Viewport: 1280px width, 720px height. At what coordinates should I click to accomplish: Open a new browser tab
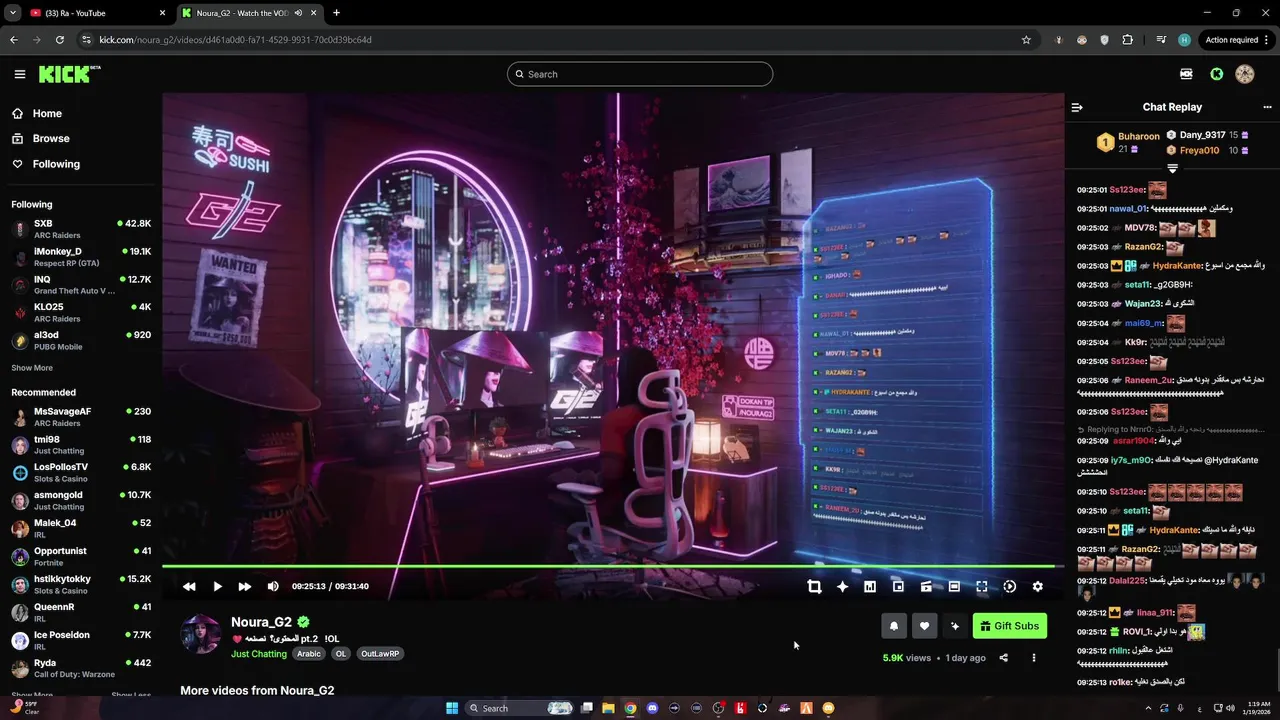(336, 13)
